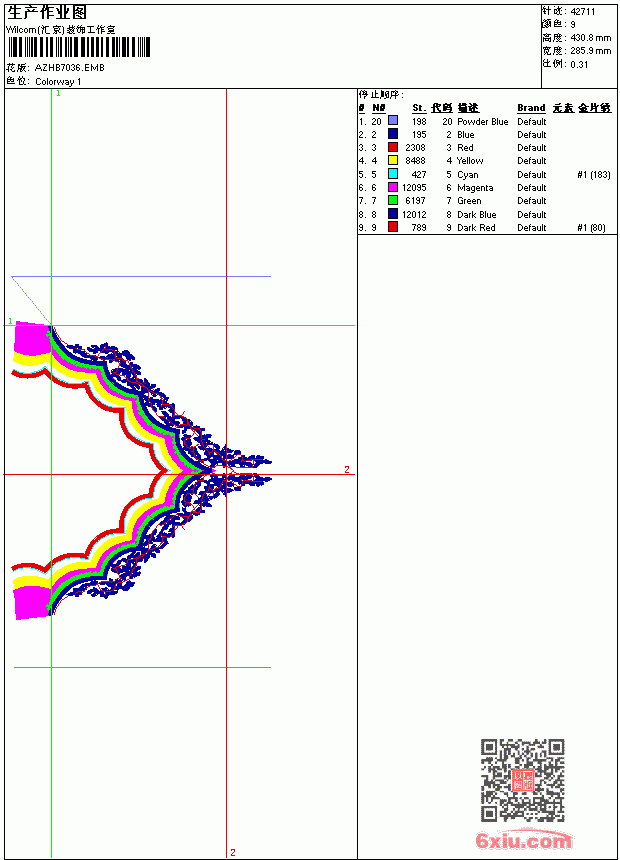The image size is (620, 860).
Task: Select the Magenta row stitch count 12095
Action: tap(414, 188)
